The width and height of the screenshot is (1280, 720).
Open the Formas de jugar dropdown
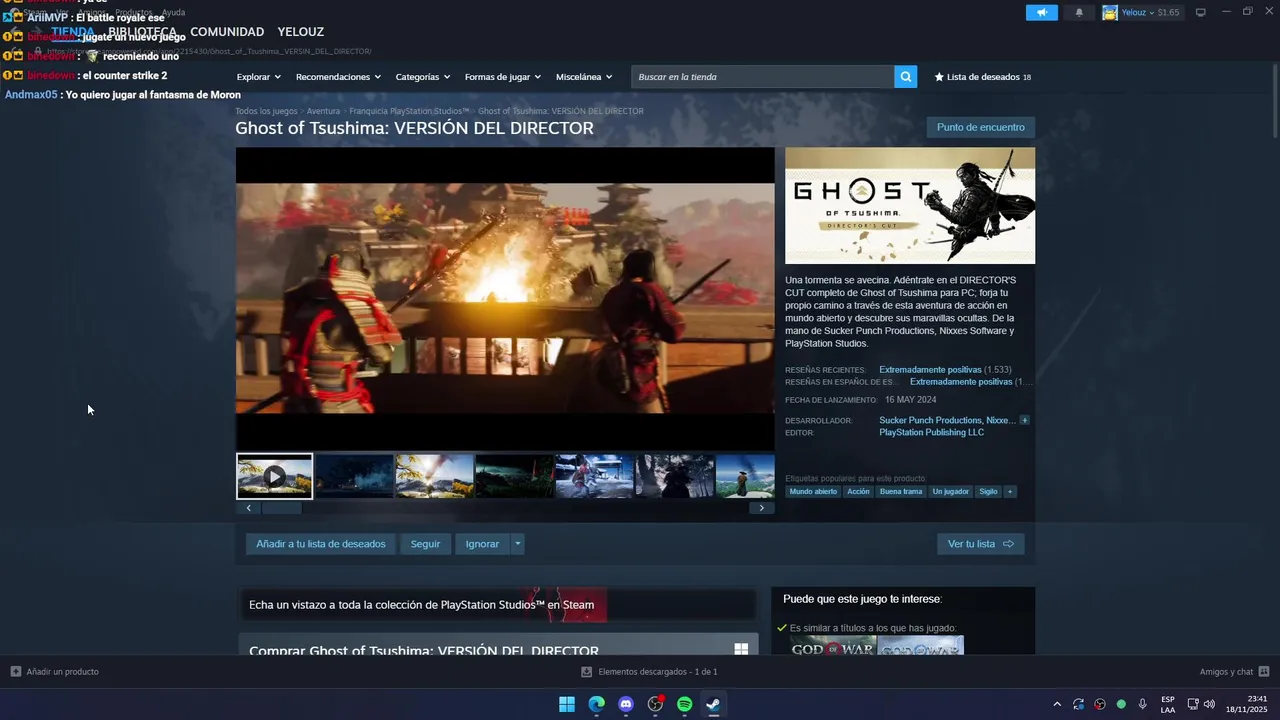pyautogui.click(x=503, y=77)
